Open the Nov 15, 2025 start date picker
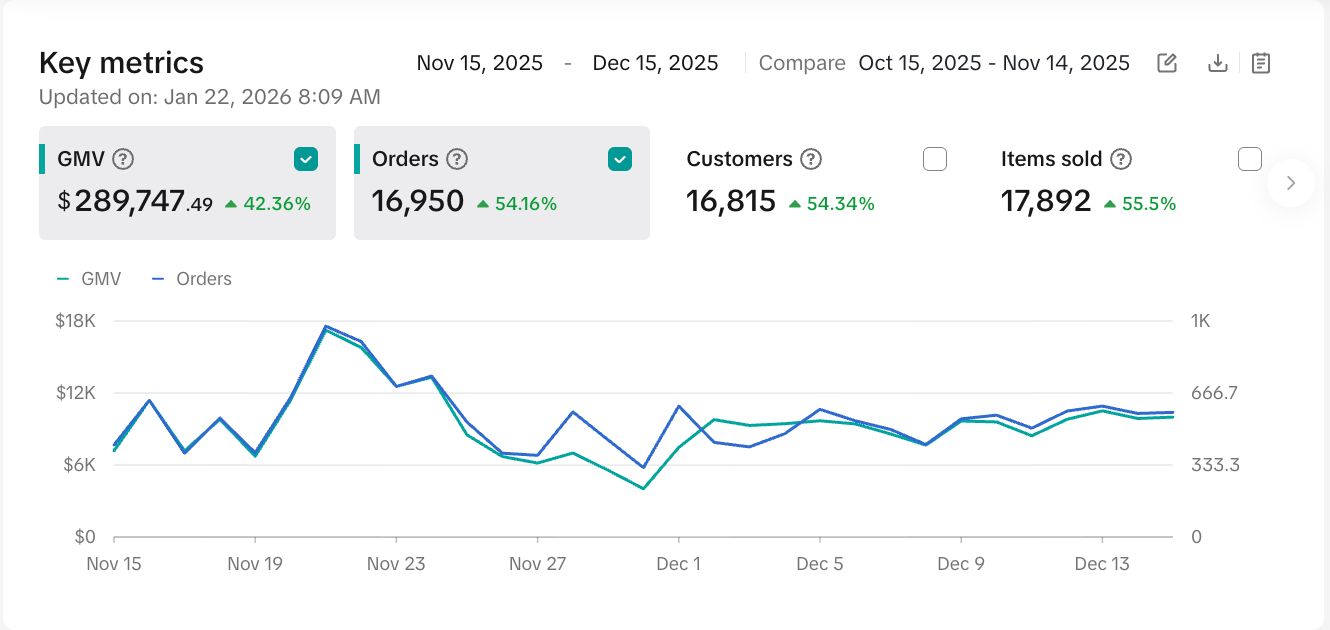The height and width of the screenshot is (630, 1330). (x=479, y=63)
